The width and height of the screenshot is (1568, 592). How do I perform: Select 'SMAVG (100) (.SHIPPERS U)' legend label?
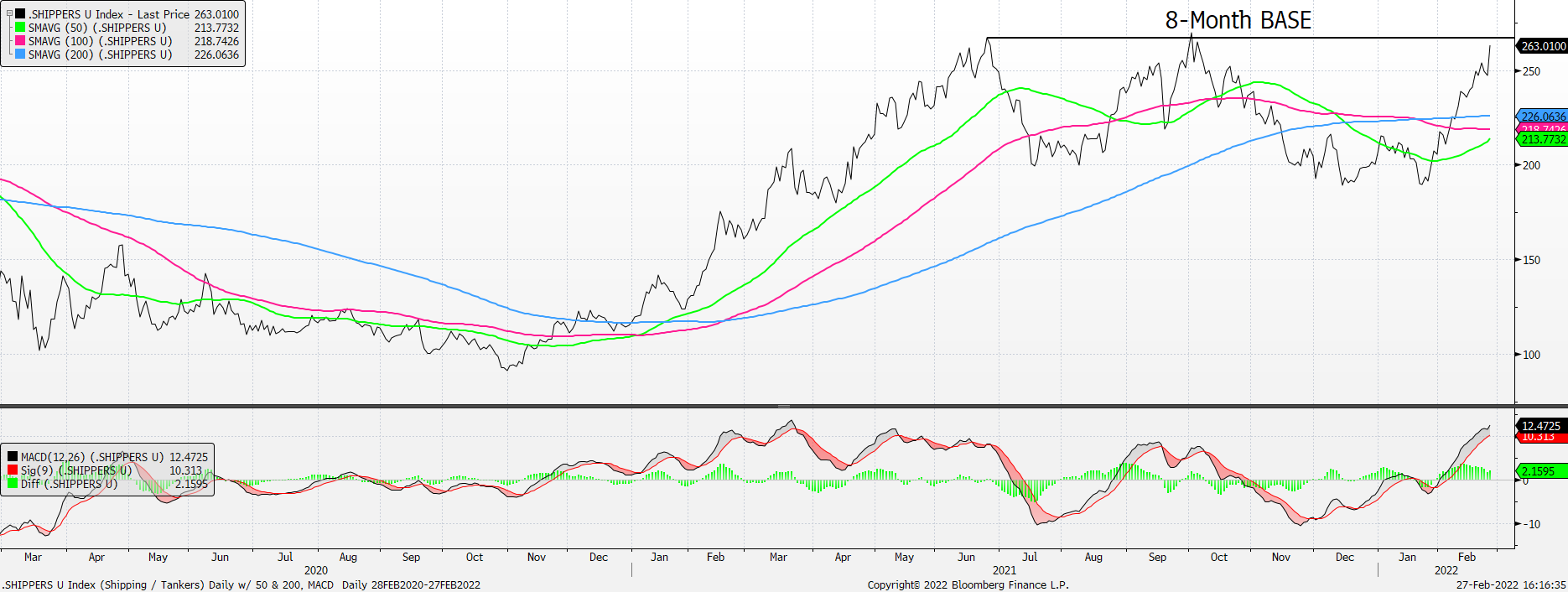pos(101,41)
